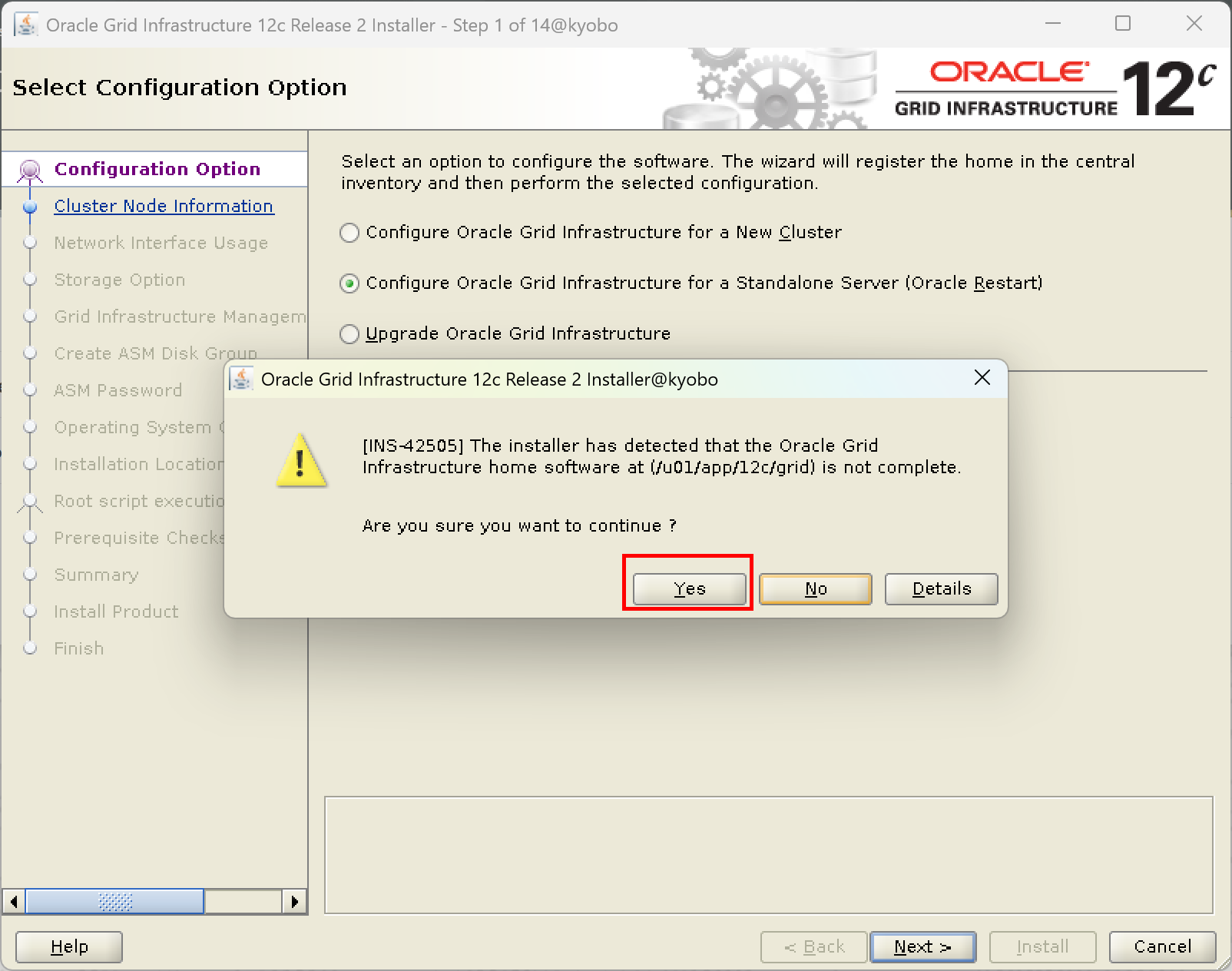Screen dimensions: 1232x971
Task: Click the Prerequisite Checks step
Action: coord(139,538)
